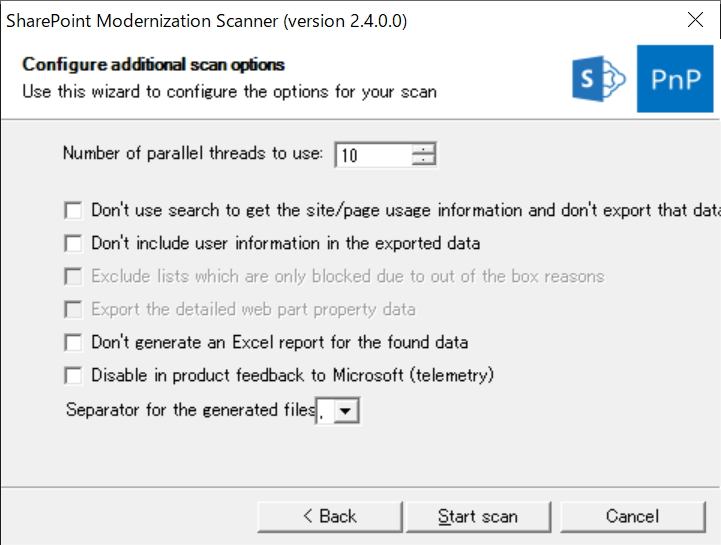
Task: Open the file separator dropdown arrow
Action: [346, 411]
